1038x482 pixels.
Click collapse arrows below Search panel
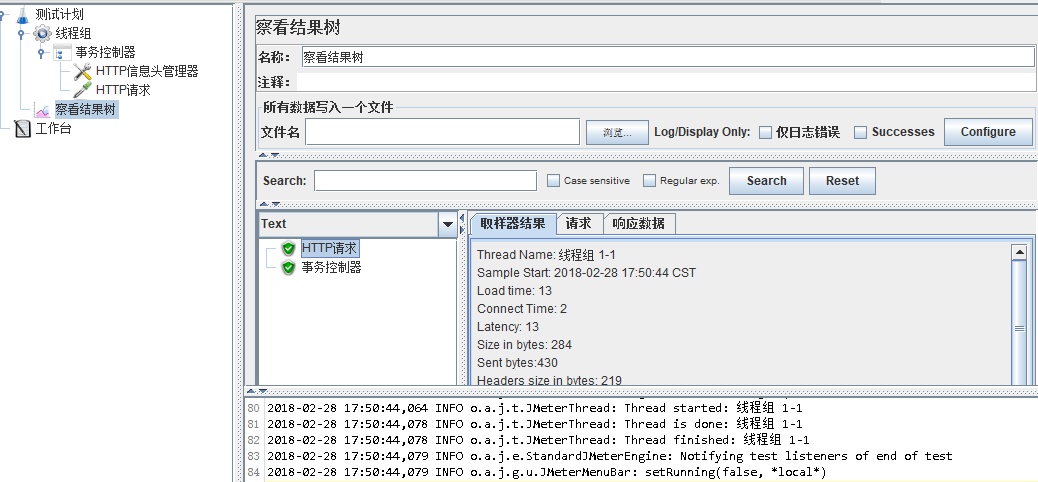tap(269, 205)
